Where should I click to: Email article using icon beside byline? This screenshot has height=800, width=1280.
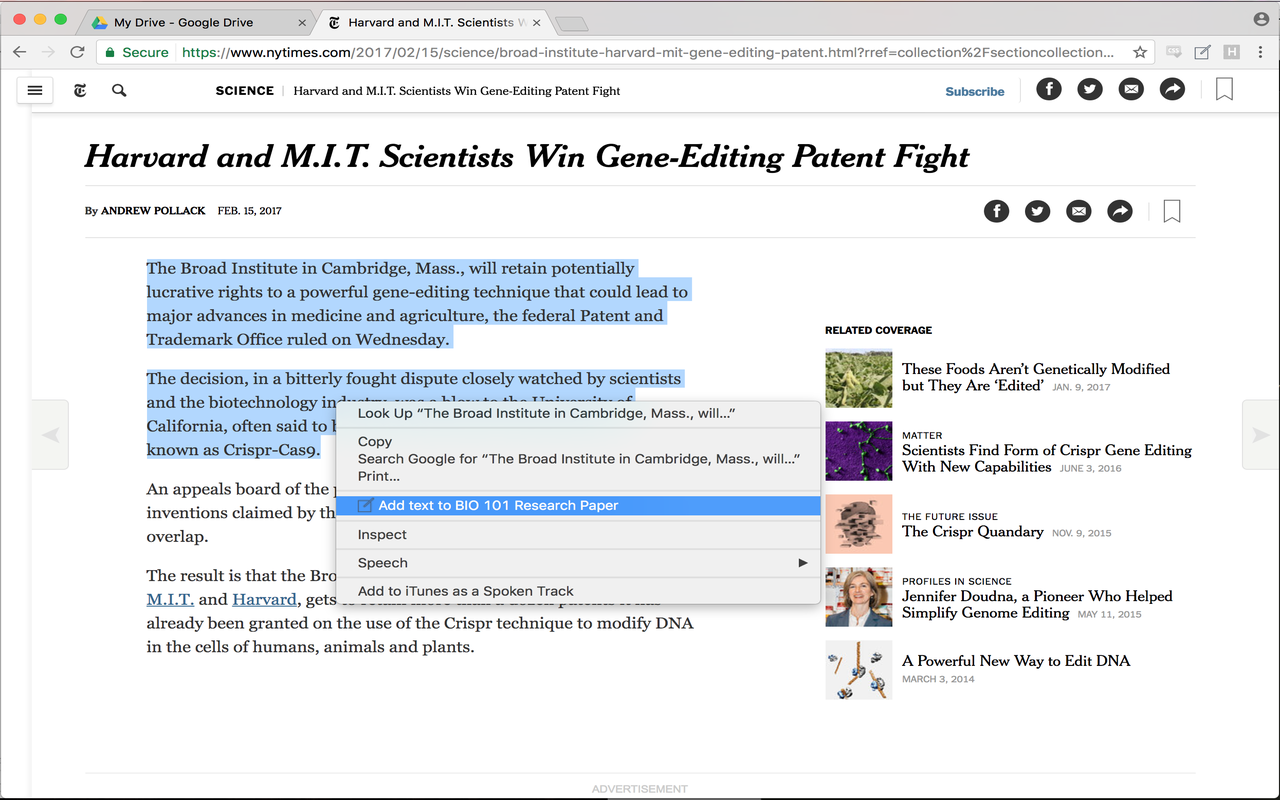(1079, 211)
